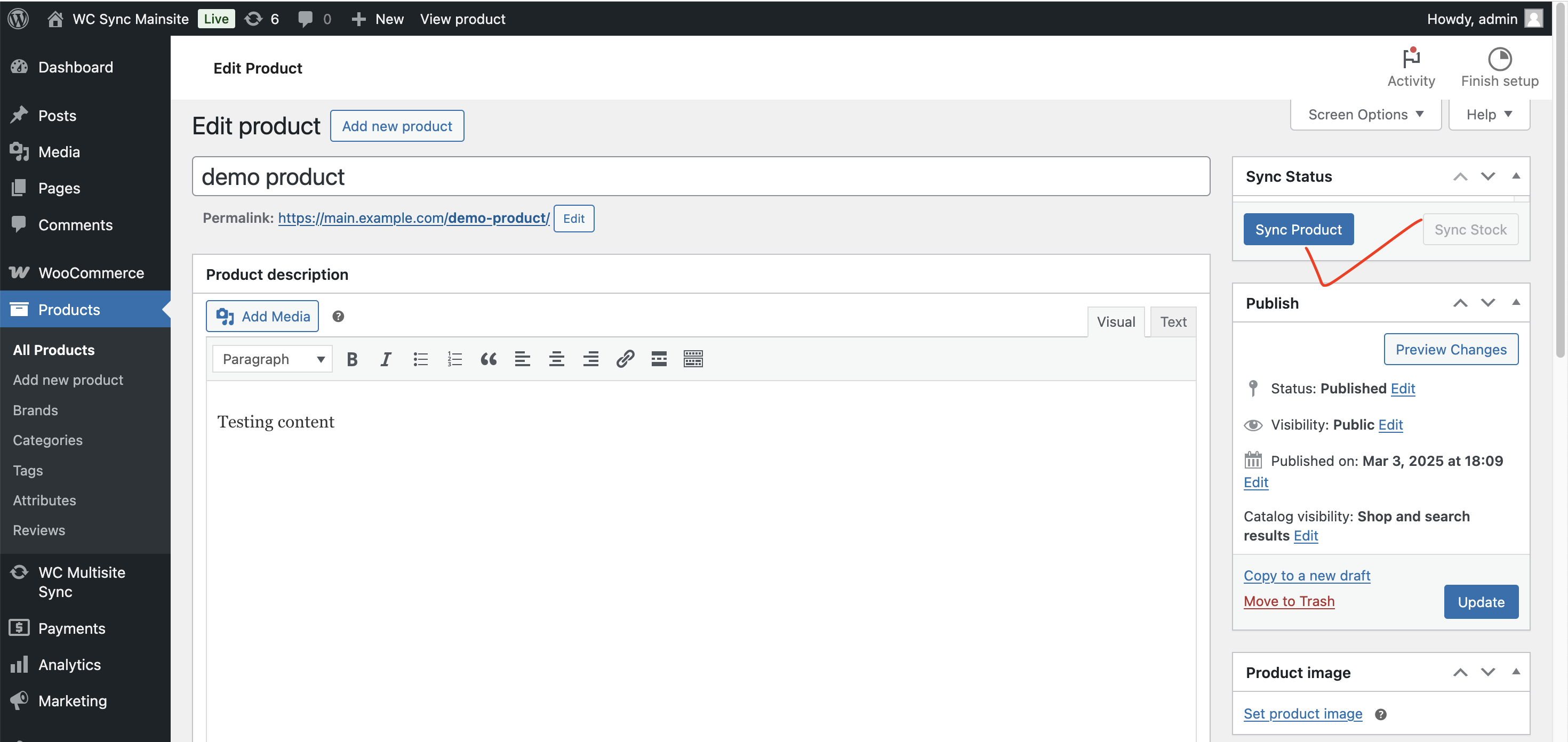Move Product image panel up

1460,672
